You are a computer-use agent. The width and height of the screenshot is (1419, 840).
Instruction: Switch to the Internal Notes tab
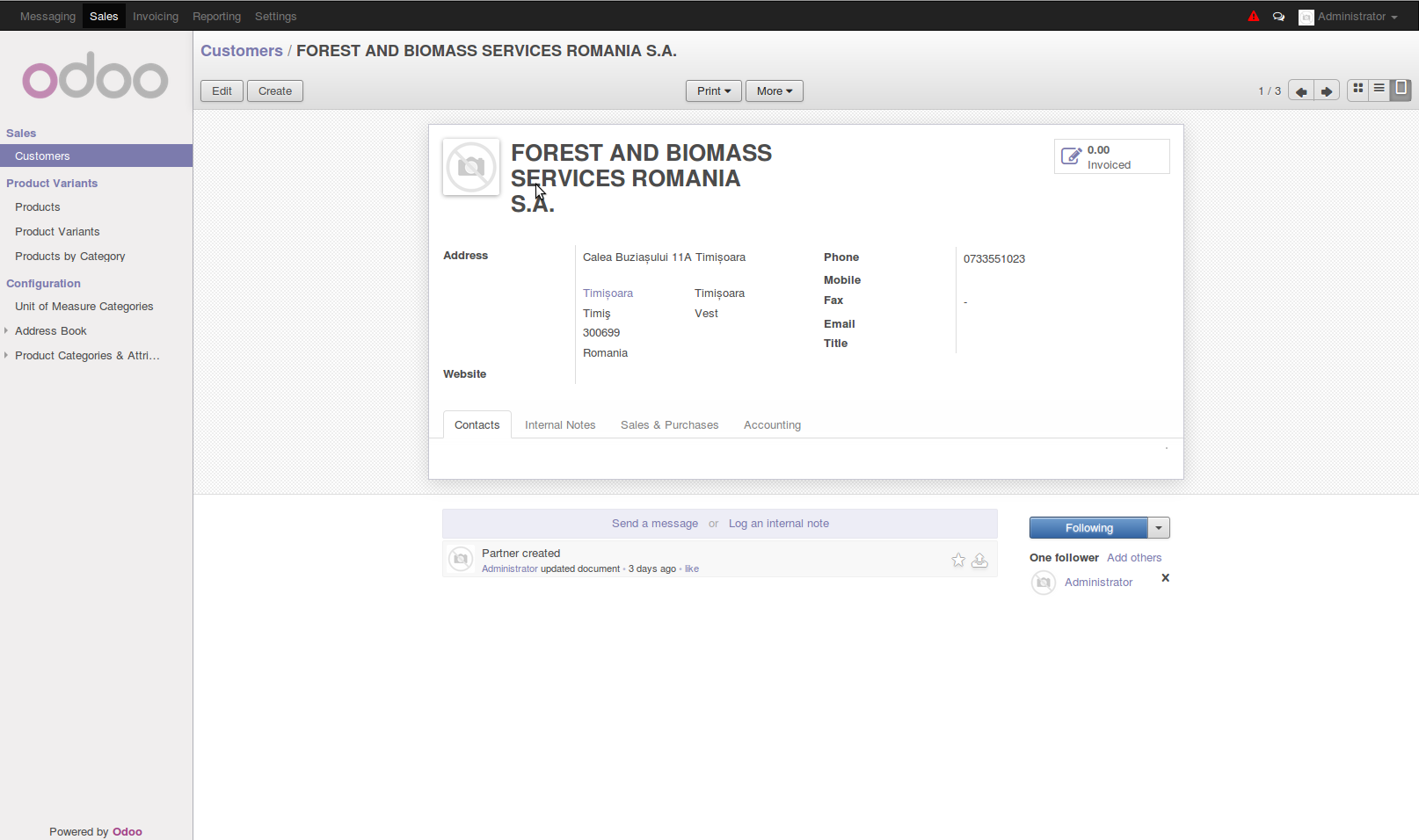(x=560, y=425)
